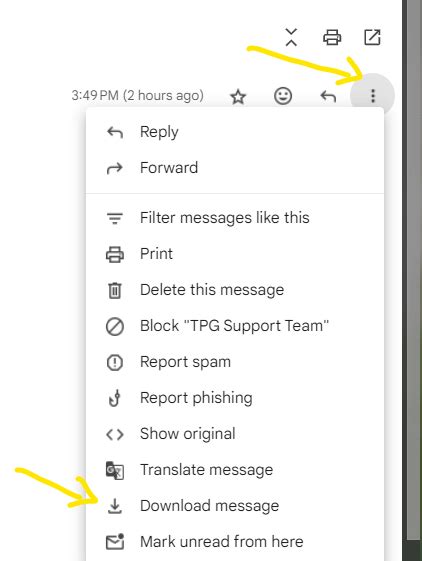
Task: Select Mark unread from here
Action: click(x=235, y=542)
